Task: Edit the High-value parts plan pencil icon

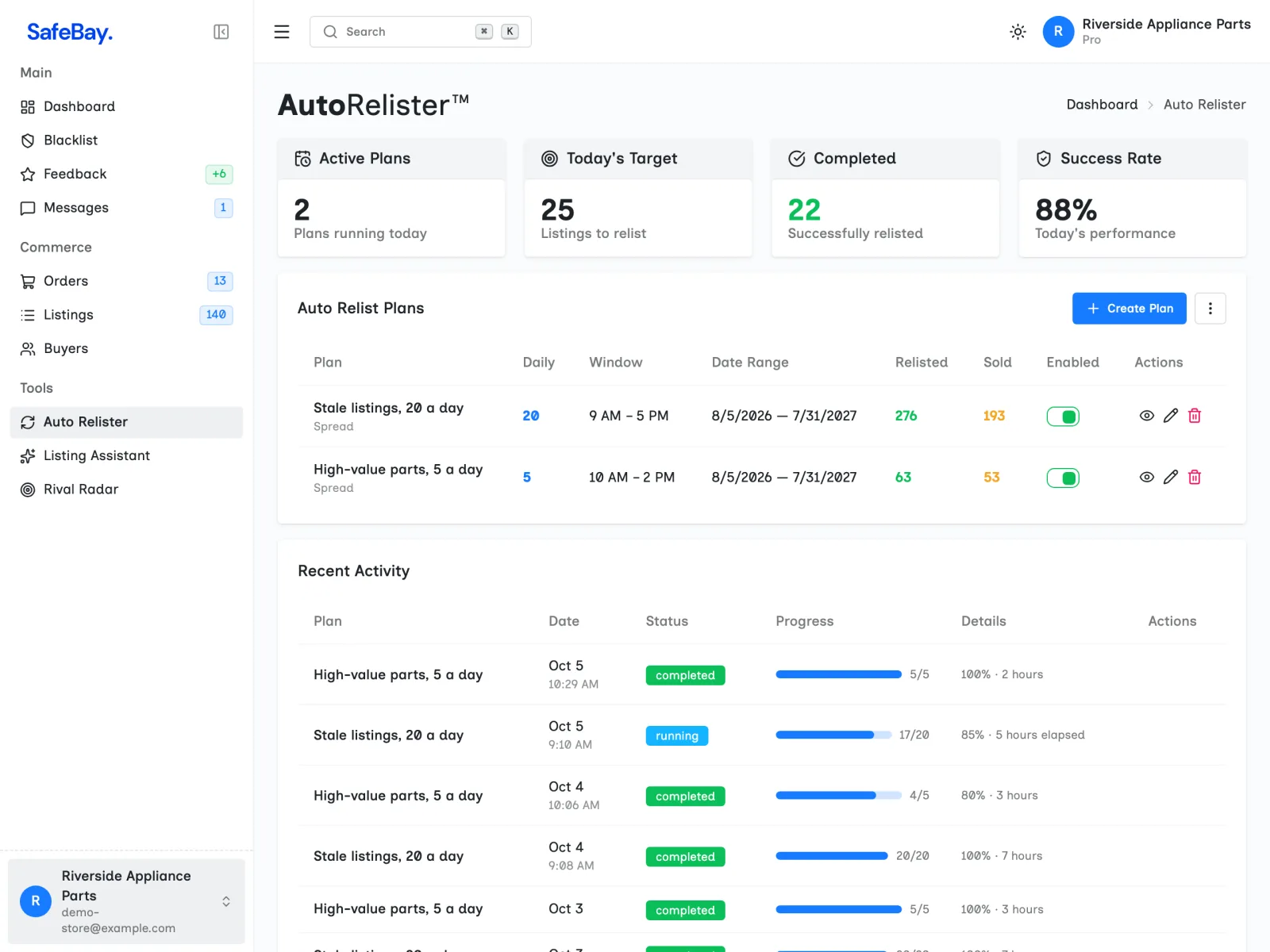Action: pyautogui.click(x=1171, y=477)
